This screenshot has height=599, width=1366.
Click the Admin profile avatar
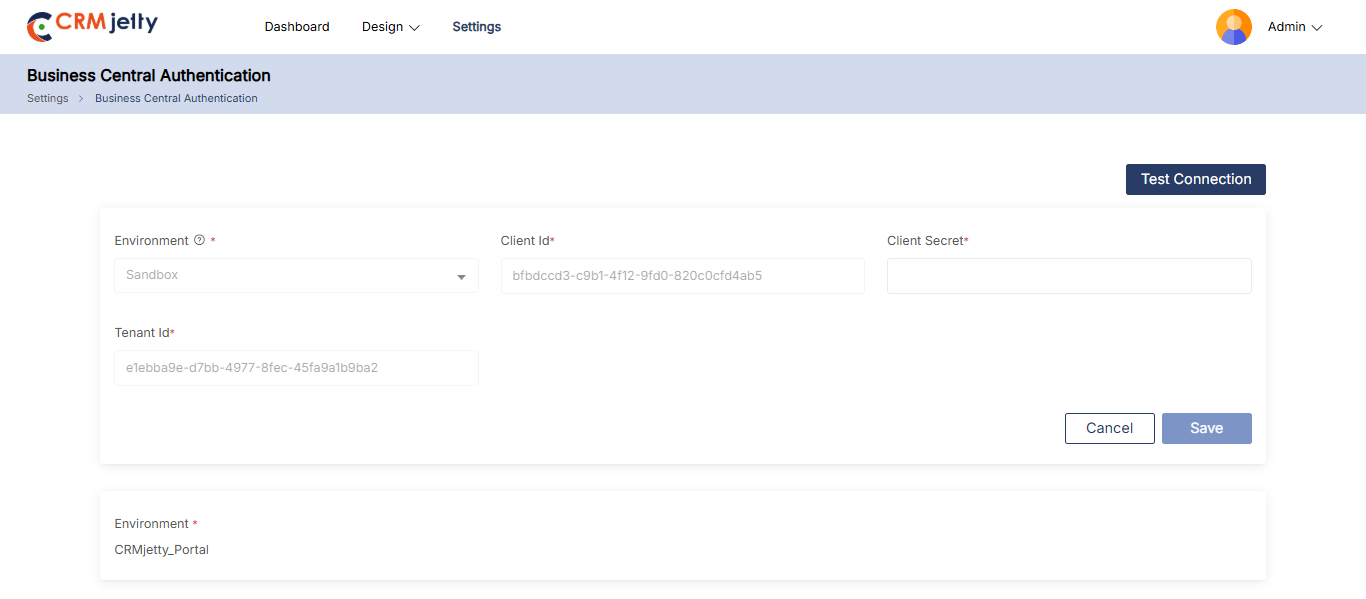(1233, 27)
